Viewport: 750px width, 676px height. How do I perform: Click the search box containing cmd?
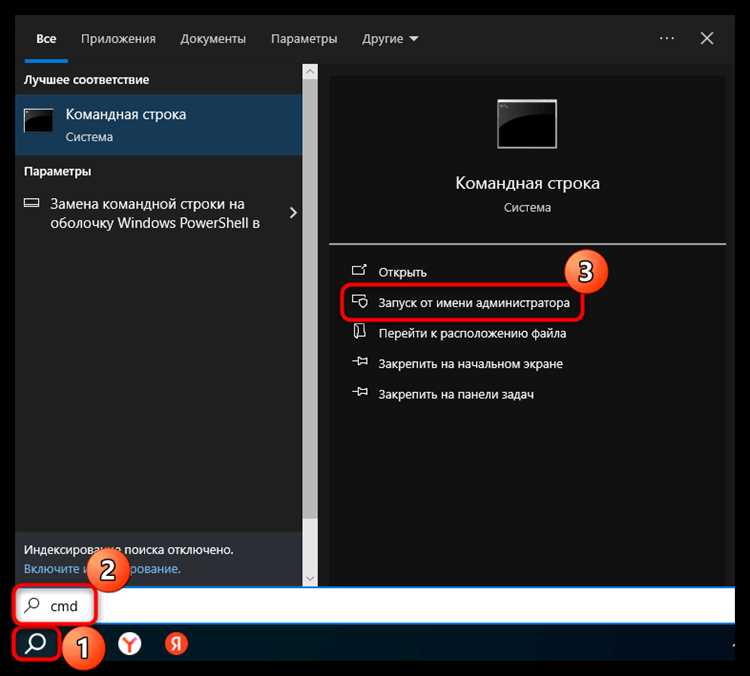375,606
